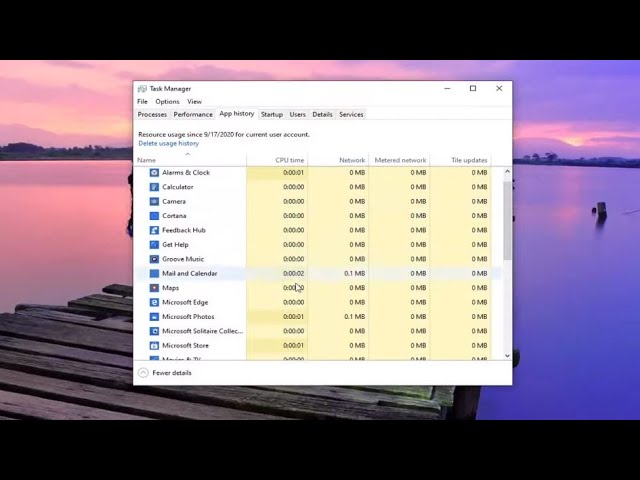Switch to the Performance tab
640x480 pixels.
pos(193,115)
